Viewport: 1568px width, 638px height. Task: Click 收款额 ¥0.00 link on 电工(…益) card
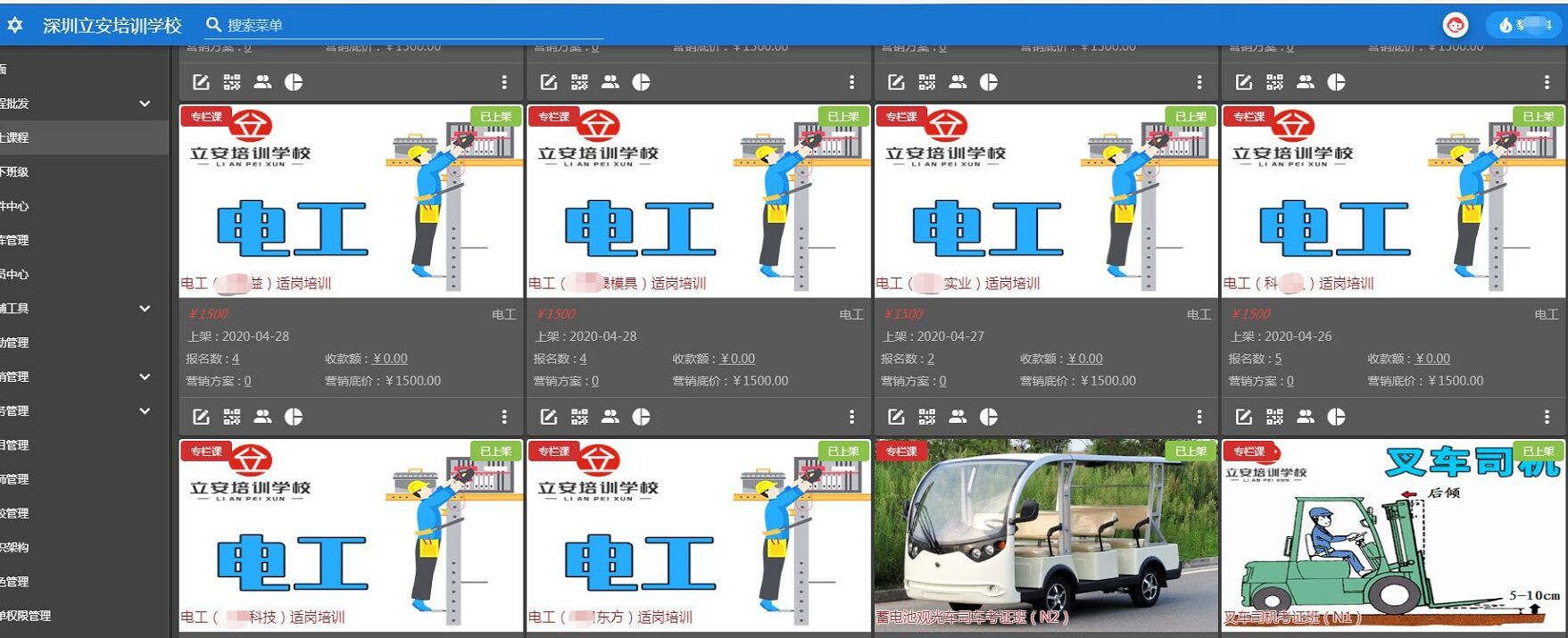(390, 359)
